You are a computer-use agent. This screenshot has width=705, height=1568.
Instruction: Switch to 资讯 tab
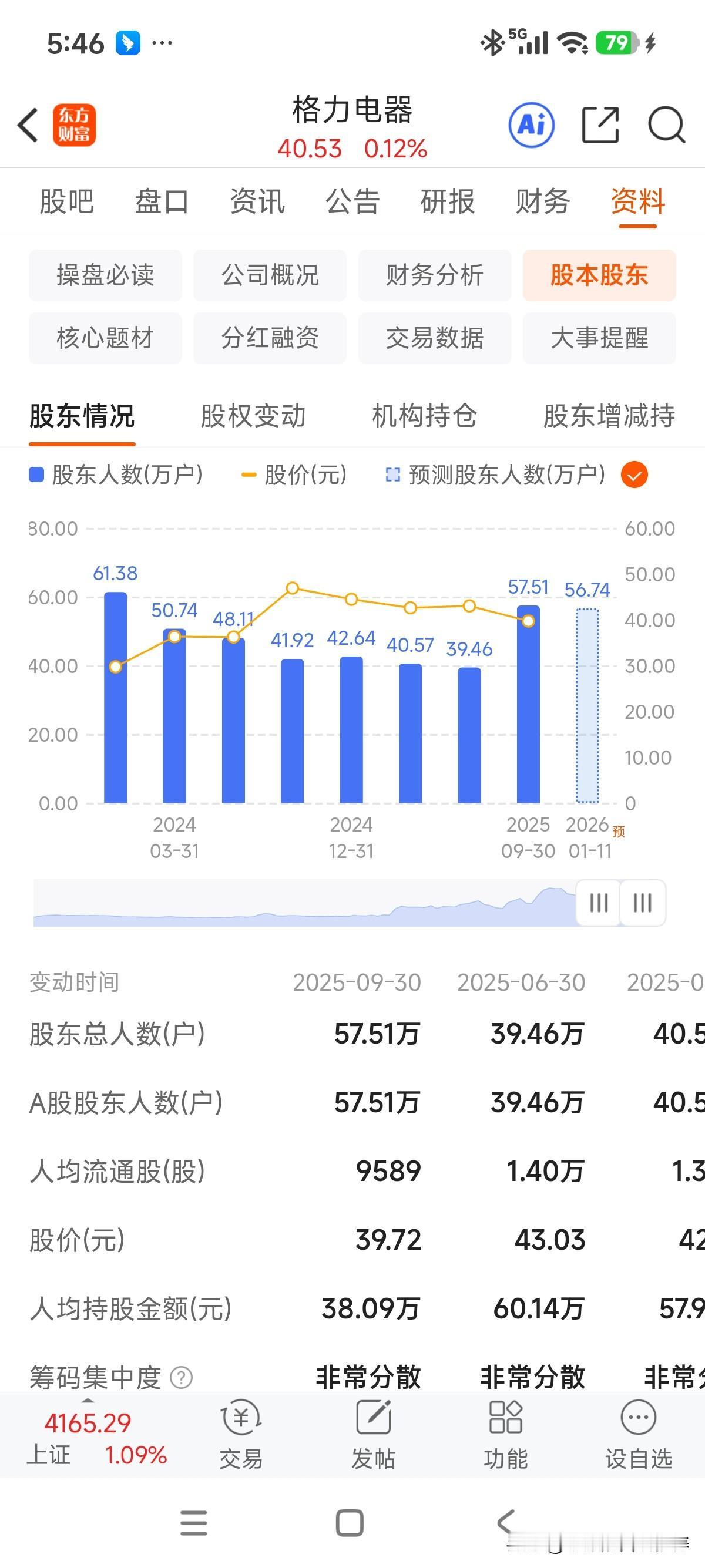(257, 201)
